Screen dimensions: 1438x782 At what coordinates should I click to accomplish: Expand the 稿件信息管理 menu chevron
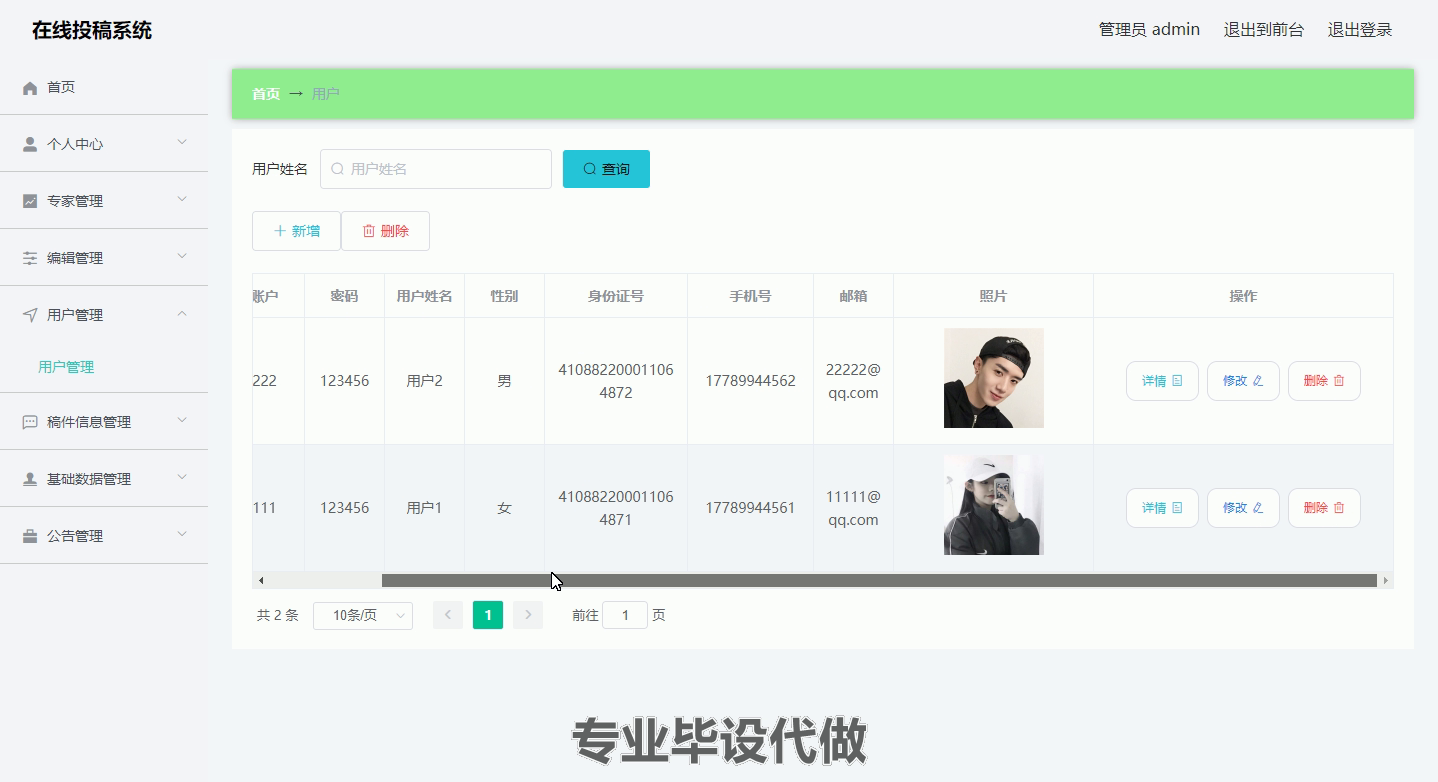pyautogui.click(x=182, y=421)
